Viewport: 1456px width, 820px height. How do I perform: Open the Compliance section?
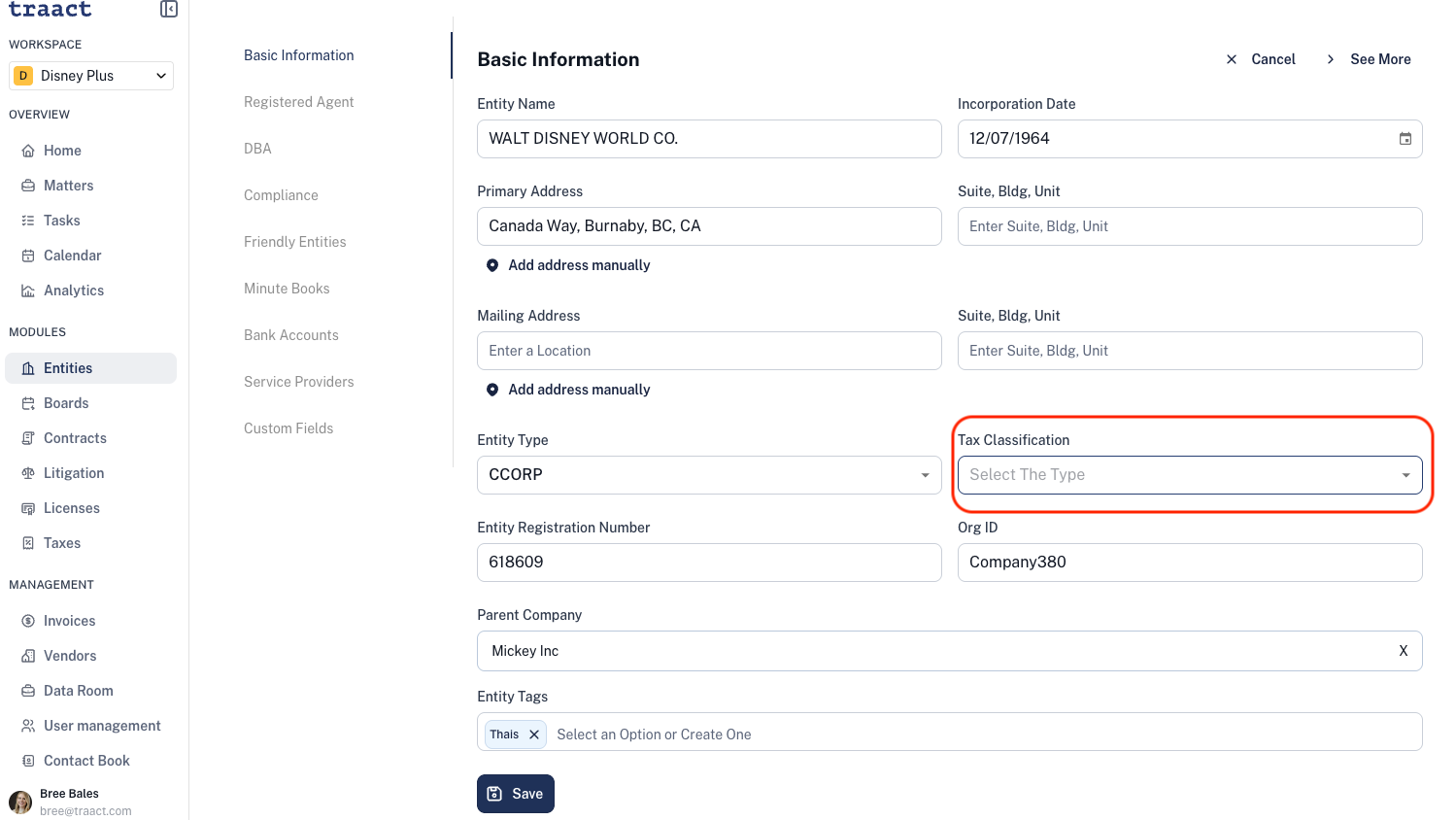281,195
